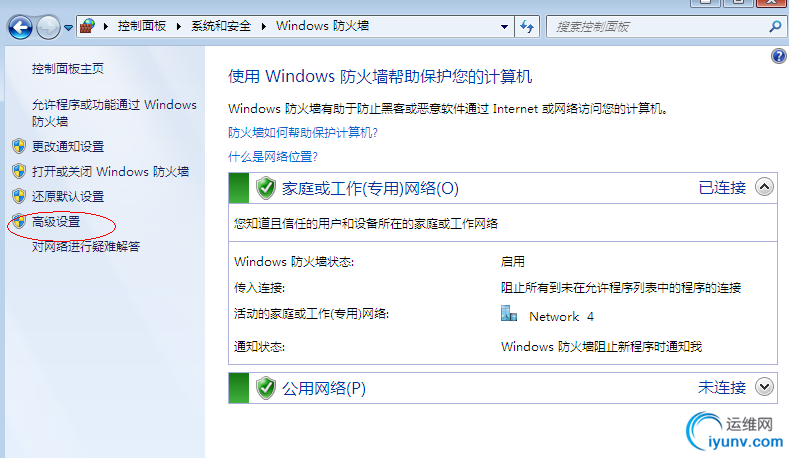Click the Network 4 building icon
This screenshot has height=458, width=789.
(x=509, y=313)
